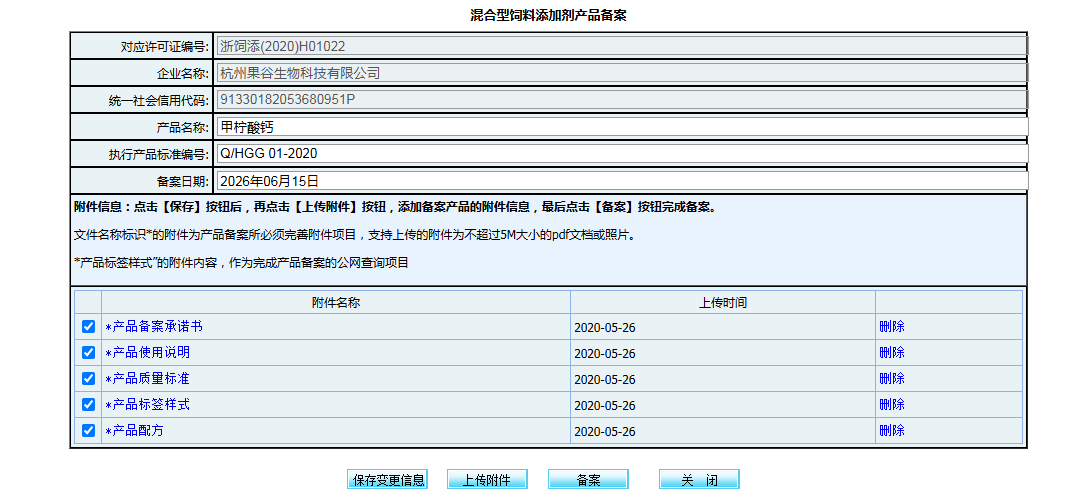Untick checkbox beside 产品标签样式
1069x503 pixels.
coord(88,404)
